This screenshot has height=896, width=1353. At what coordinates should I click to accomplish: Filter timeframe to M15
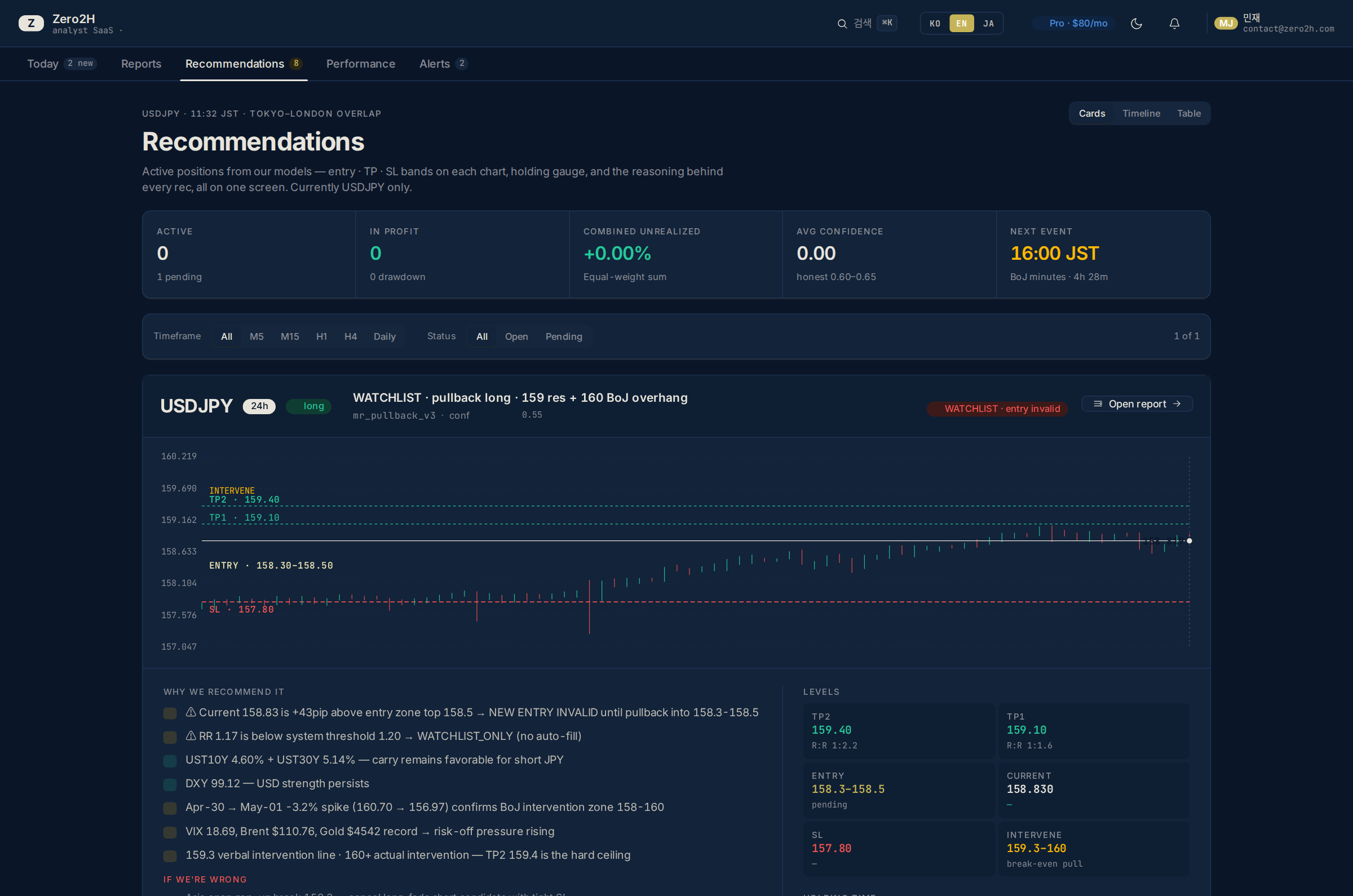coord(290,336)
